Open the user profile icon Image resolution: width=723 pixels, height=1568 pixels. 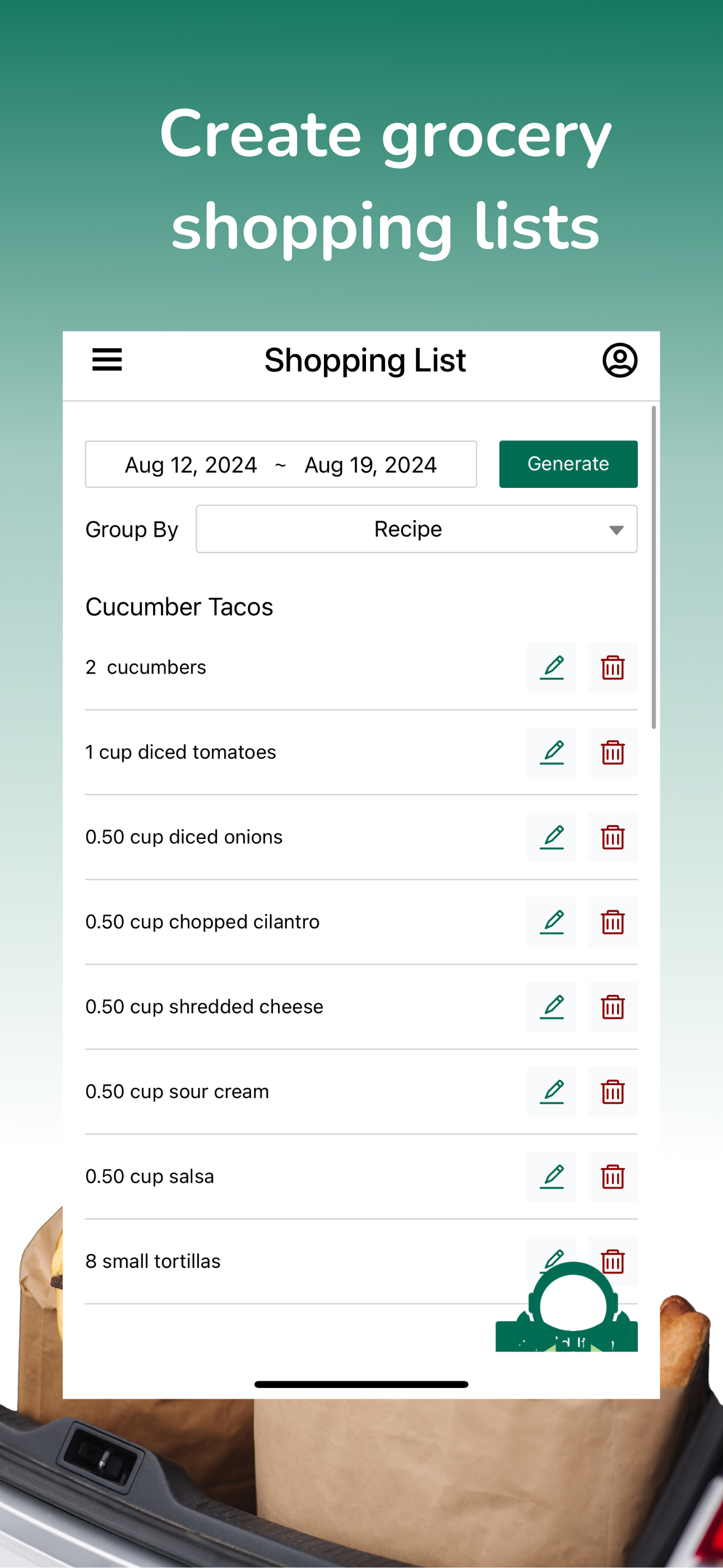[x=619, y=361]
